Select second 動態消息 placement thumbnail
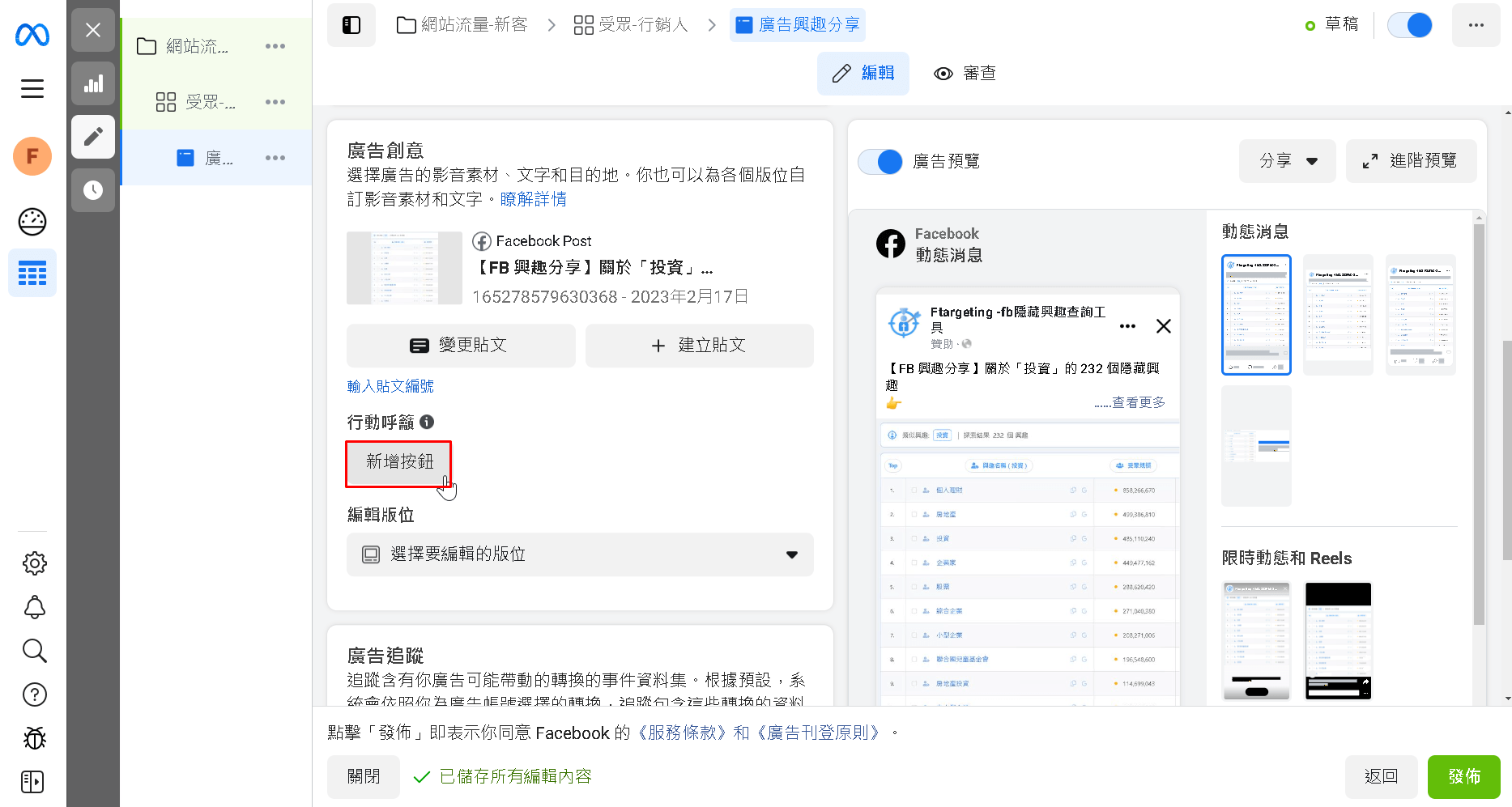 pos(1339,315)
